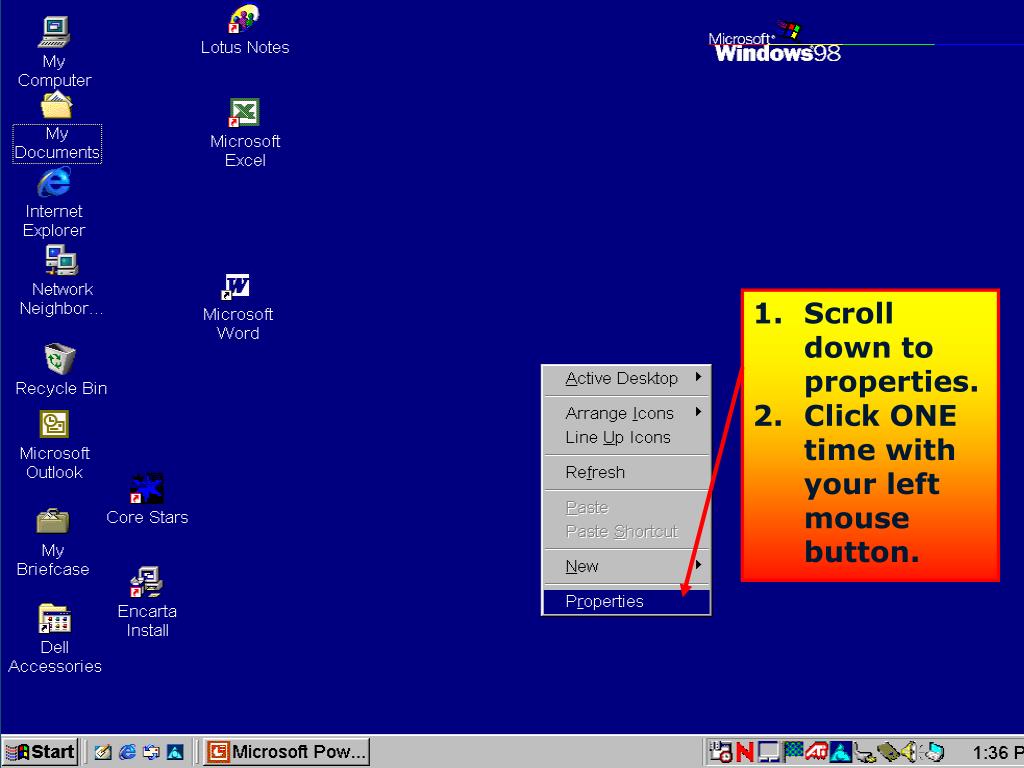
Task: Select the Network Neighborhood icon
Action: [61, 281]
